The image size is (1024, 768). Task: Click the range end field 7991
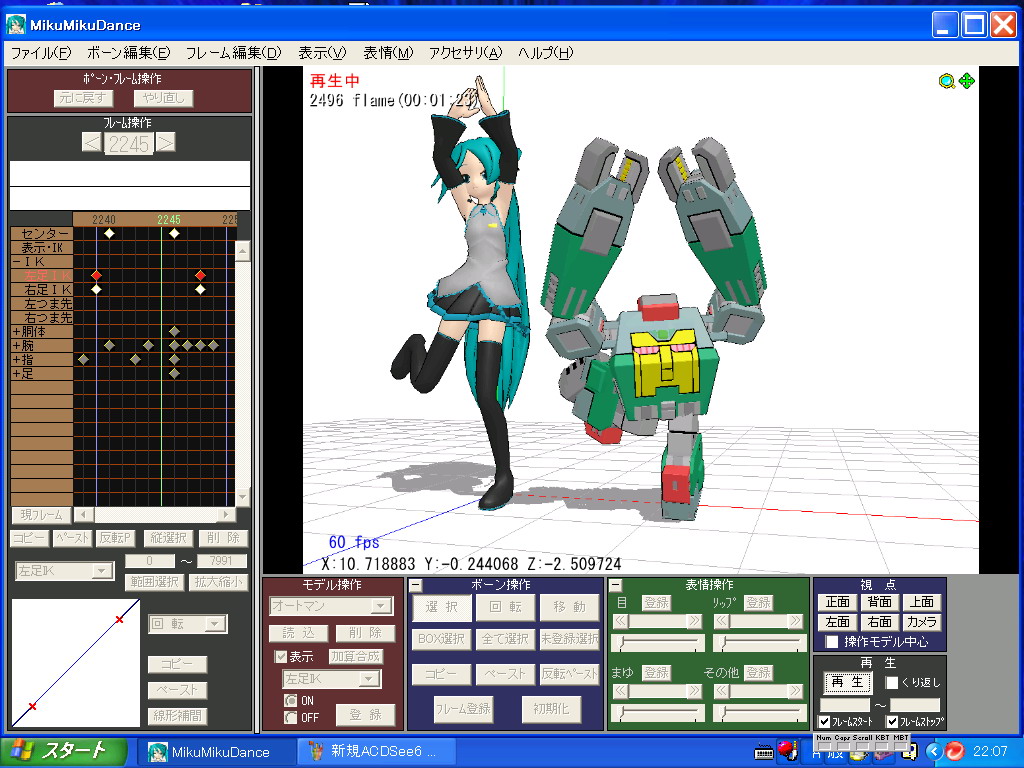pos(221,560)
